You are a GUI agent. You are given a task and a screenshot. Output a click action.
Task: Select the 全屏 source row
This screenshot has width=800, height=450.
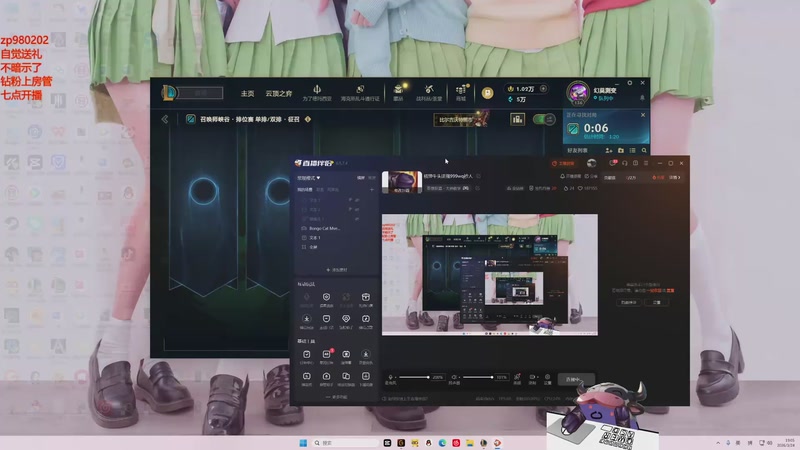click(337, 247)
